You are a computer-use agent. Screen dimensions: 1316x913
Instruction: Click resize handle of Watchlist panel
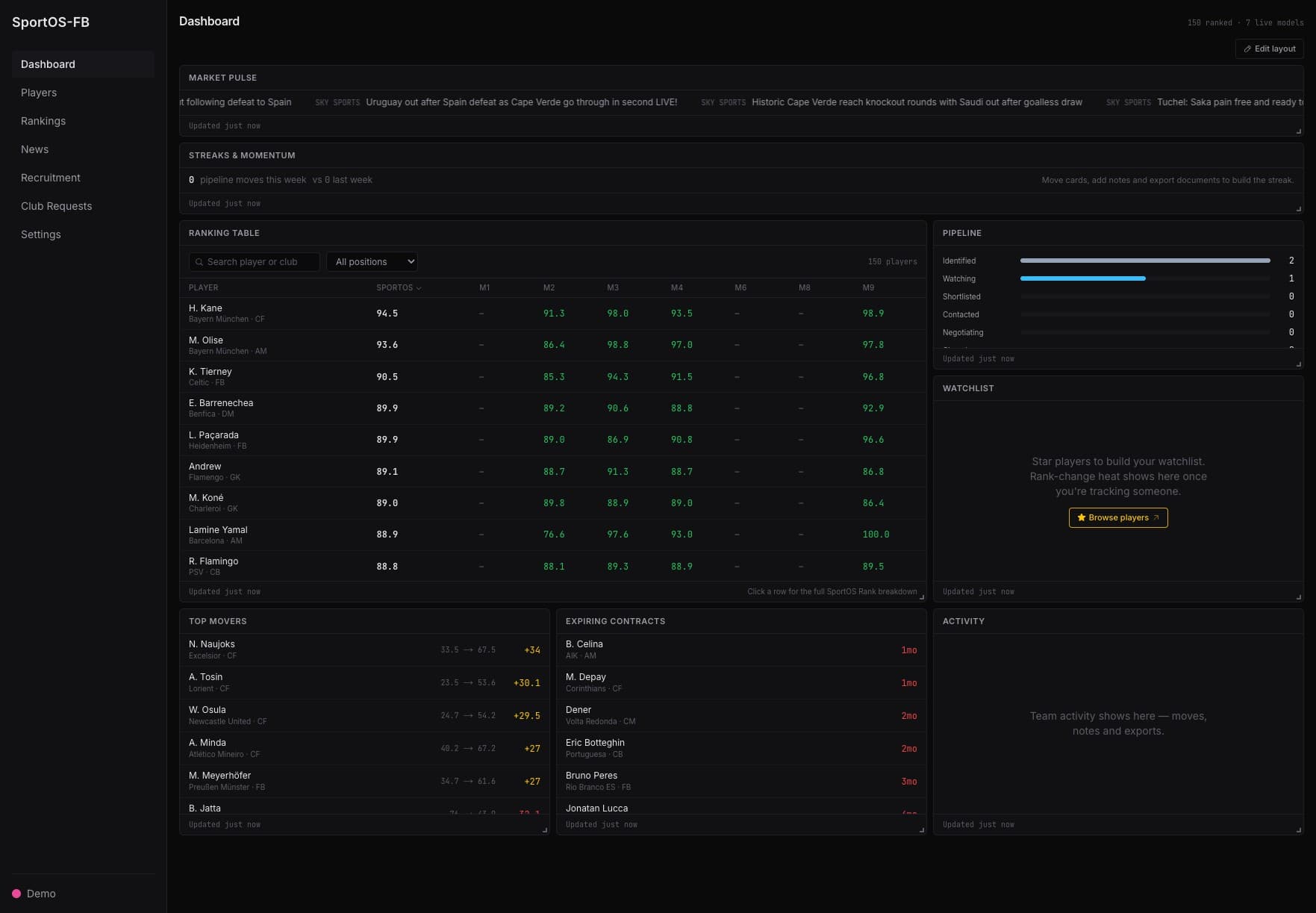[1299, 597]
